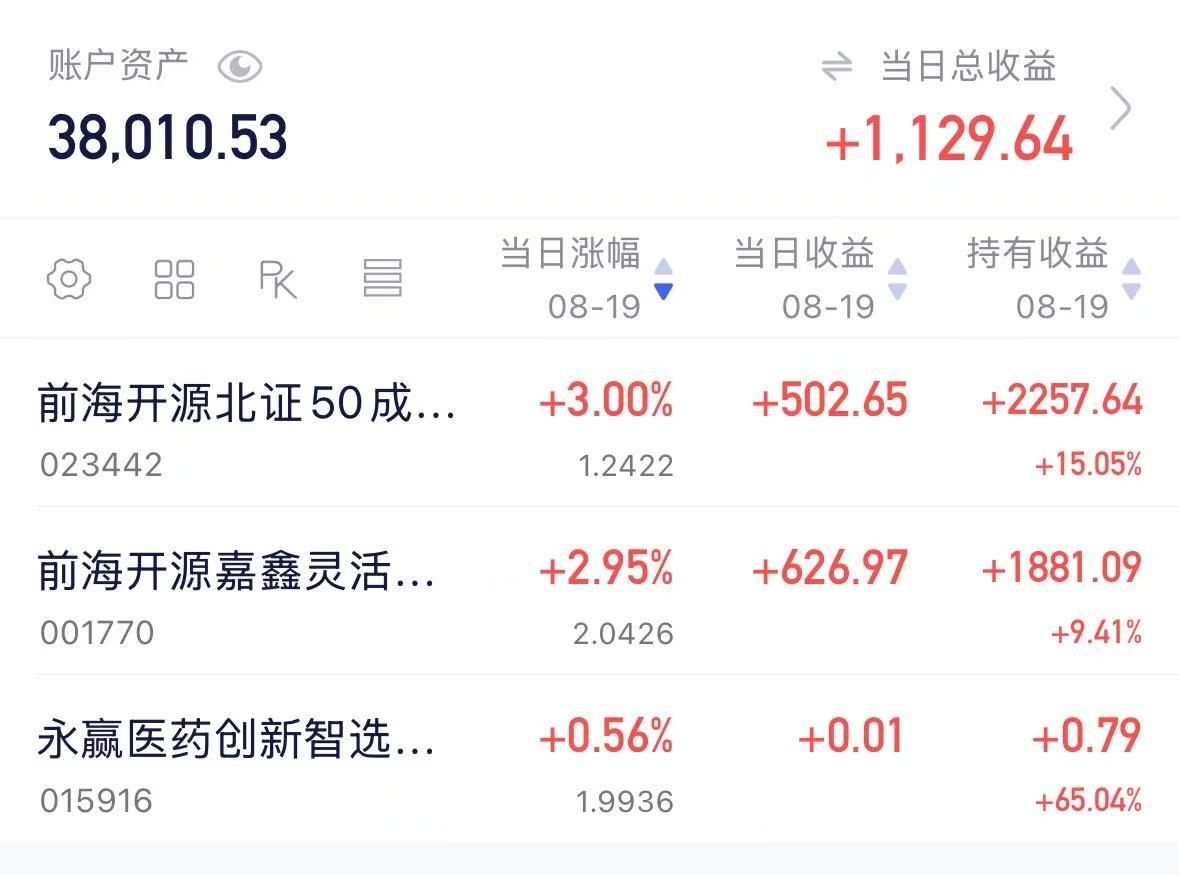Sort by 当日涨幅 column arrows
Image resolution: width=1179 pixels, height=875 pixels.
(x=663, y=279)
